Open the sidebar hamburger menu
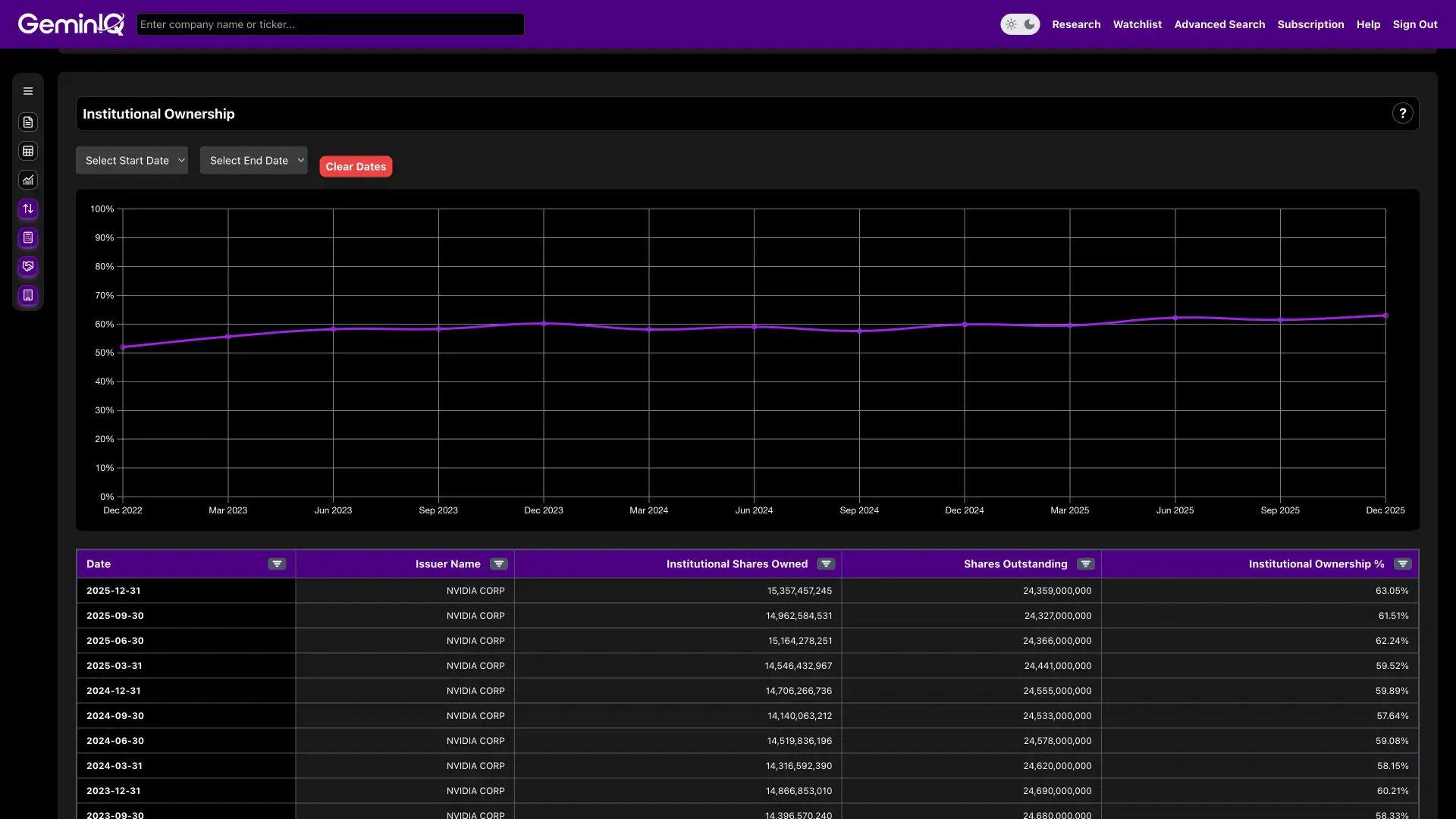The image size is (1456, 819). coord(28,90)
